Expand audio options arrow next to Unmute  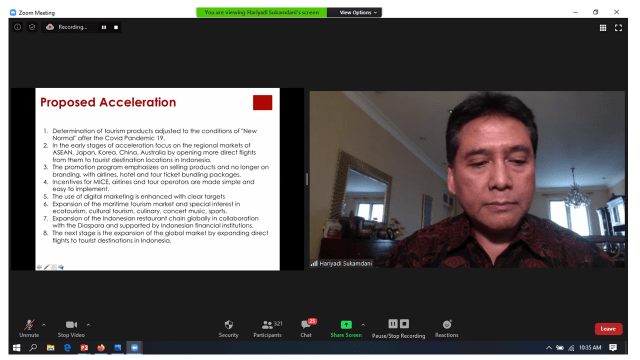coord(44,325)
